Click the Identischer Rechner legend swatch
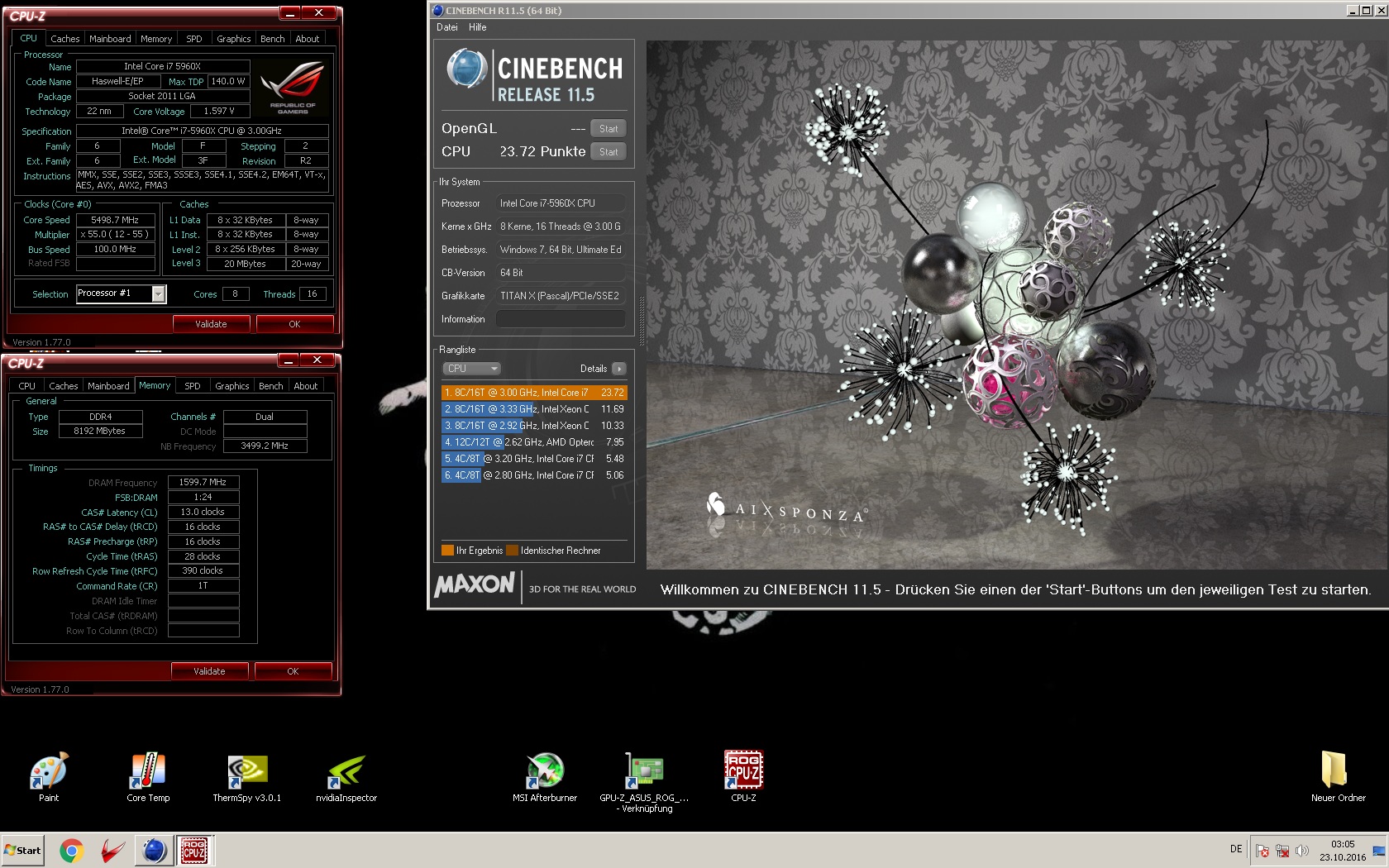Viewport: 1389px width, 868px height. (513, 551)
